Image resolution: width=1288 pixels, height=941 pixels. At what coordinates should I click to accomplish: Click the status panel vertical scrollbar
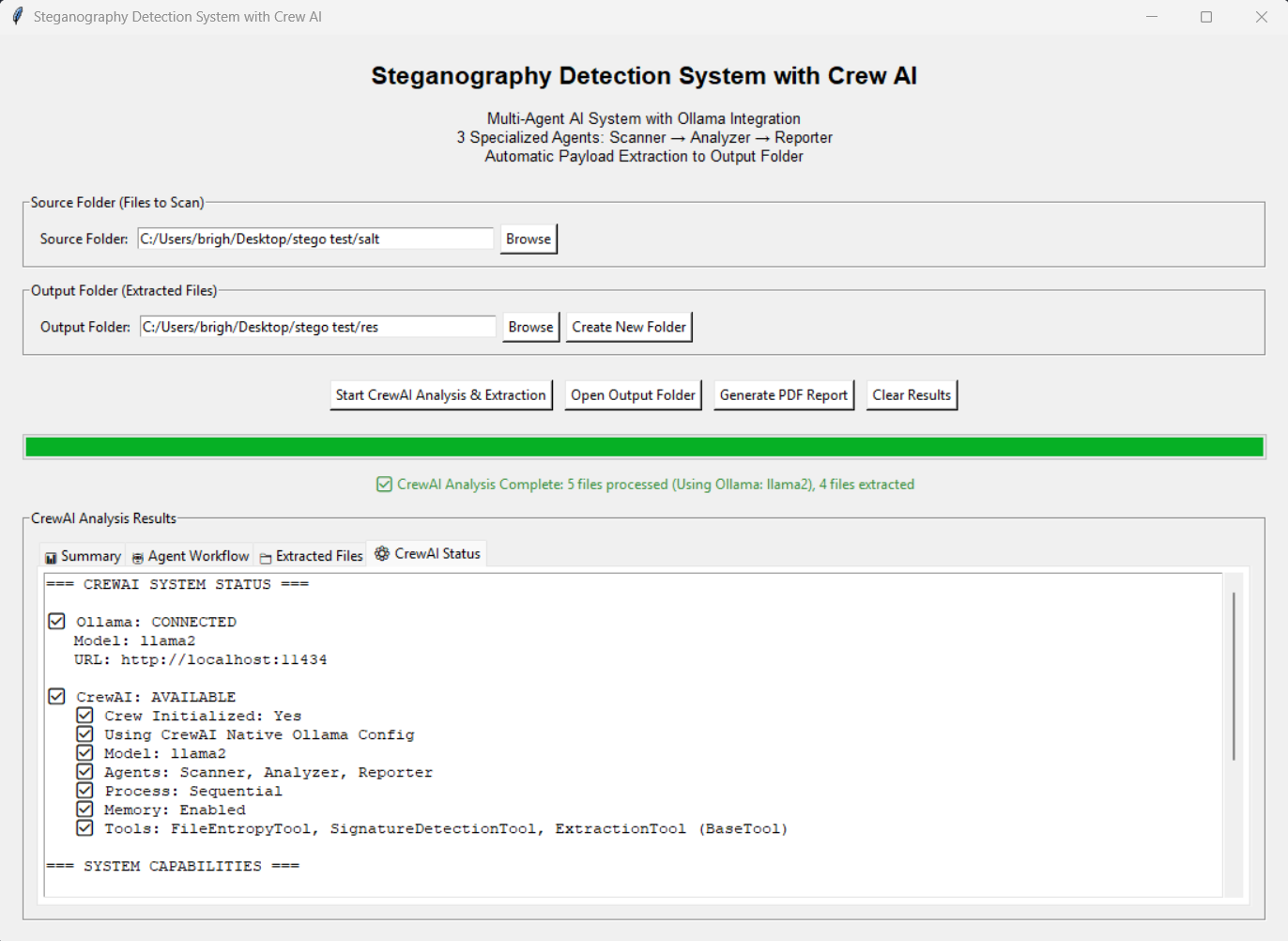(1234, 676)
